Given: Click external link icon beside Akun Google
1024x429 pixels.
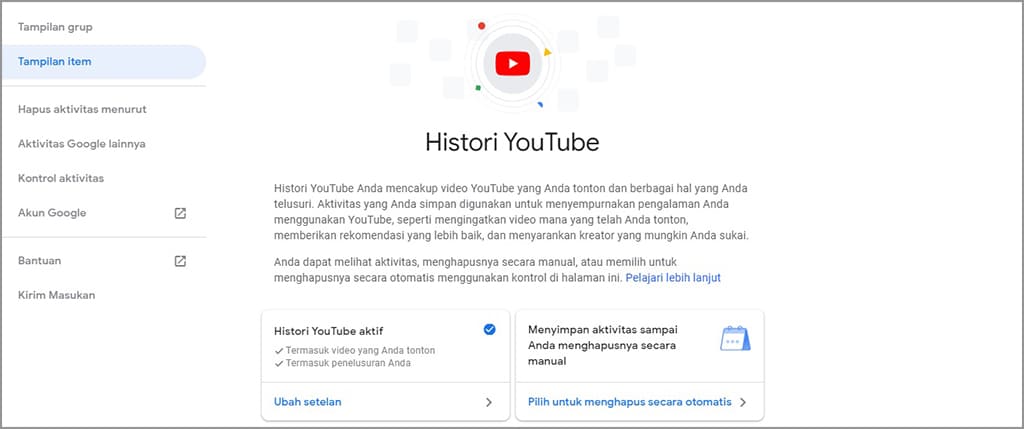Looking at the screenshot, I should 180,213.
